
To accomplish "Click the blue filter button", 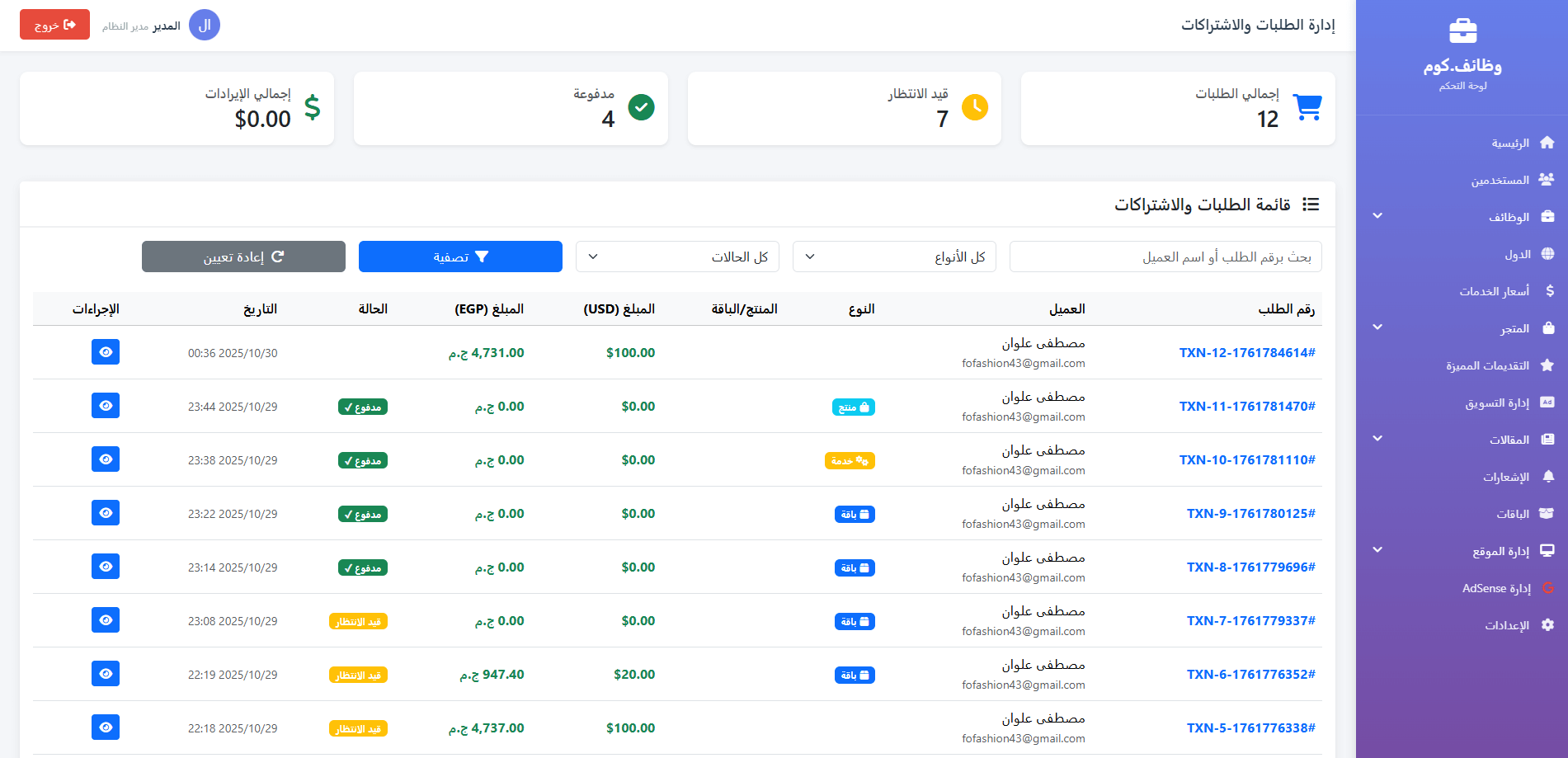I will pos(460,257).
